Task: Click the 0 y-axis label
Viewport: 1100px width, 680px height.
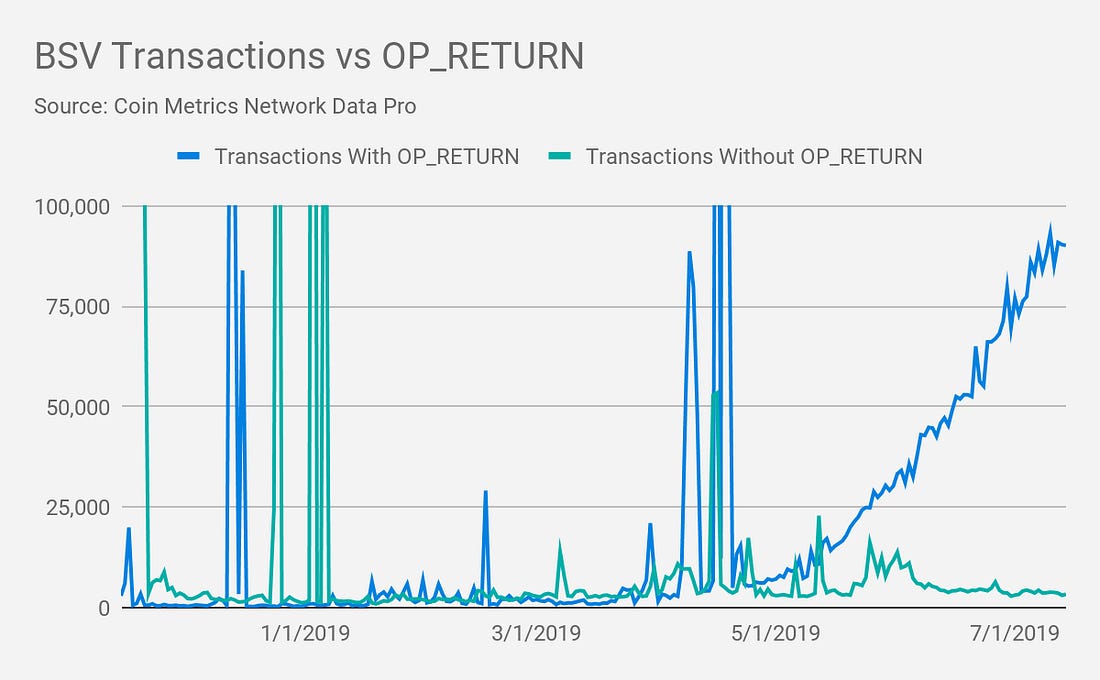Action: click(103, 608)
